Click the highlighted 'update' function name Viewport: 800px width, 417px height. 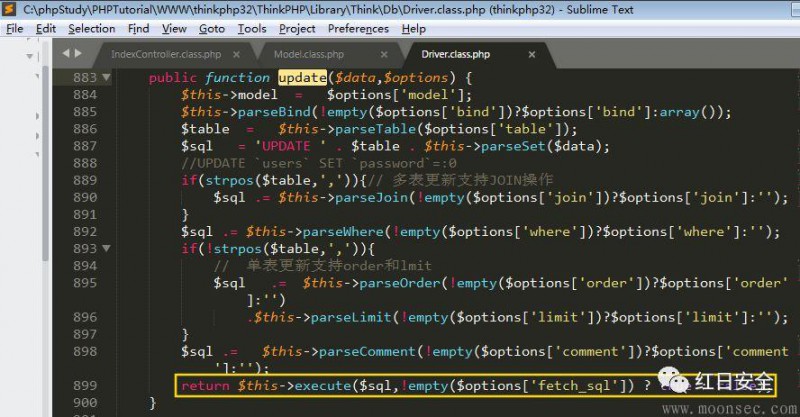pos(303,78)
